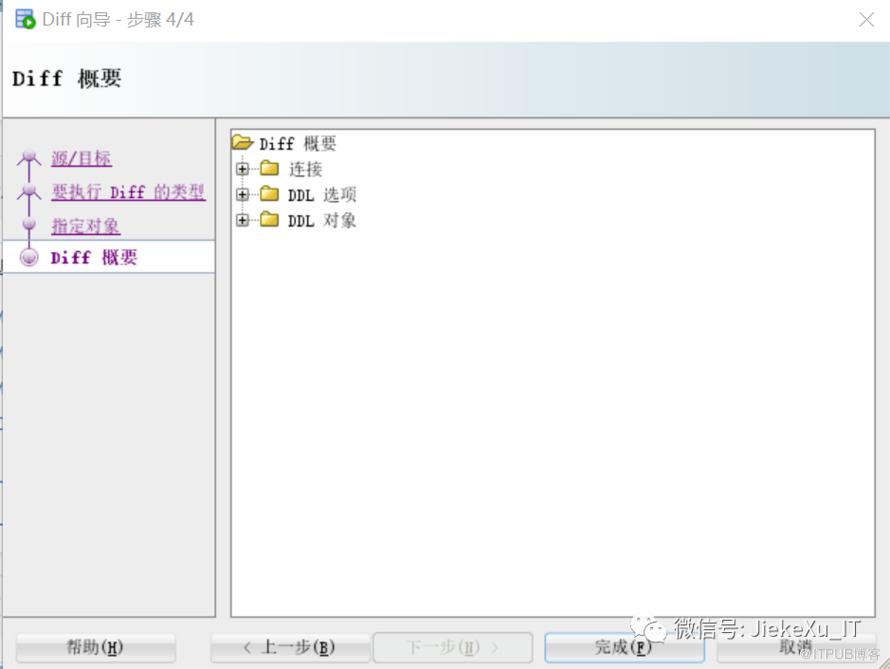This screenshot has height=669, width=890.
Task: Select the 连接 tree row text
Action: (305, 169)
